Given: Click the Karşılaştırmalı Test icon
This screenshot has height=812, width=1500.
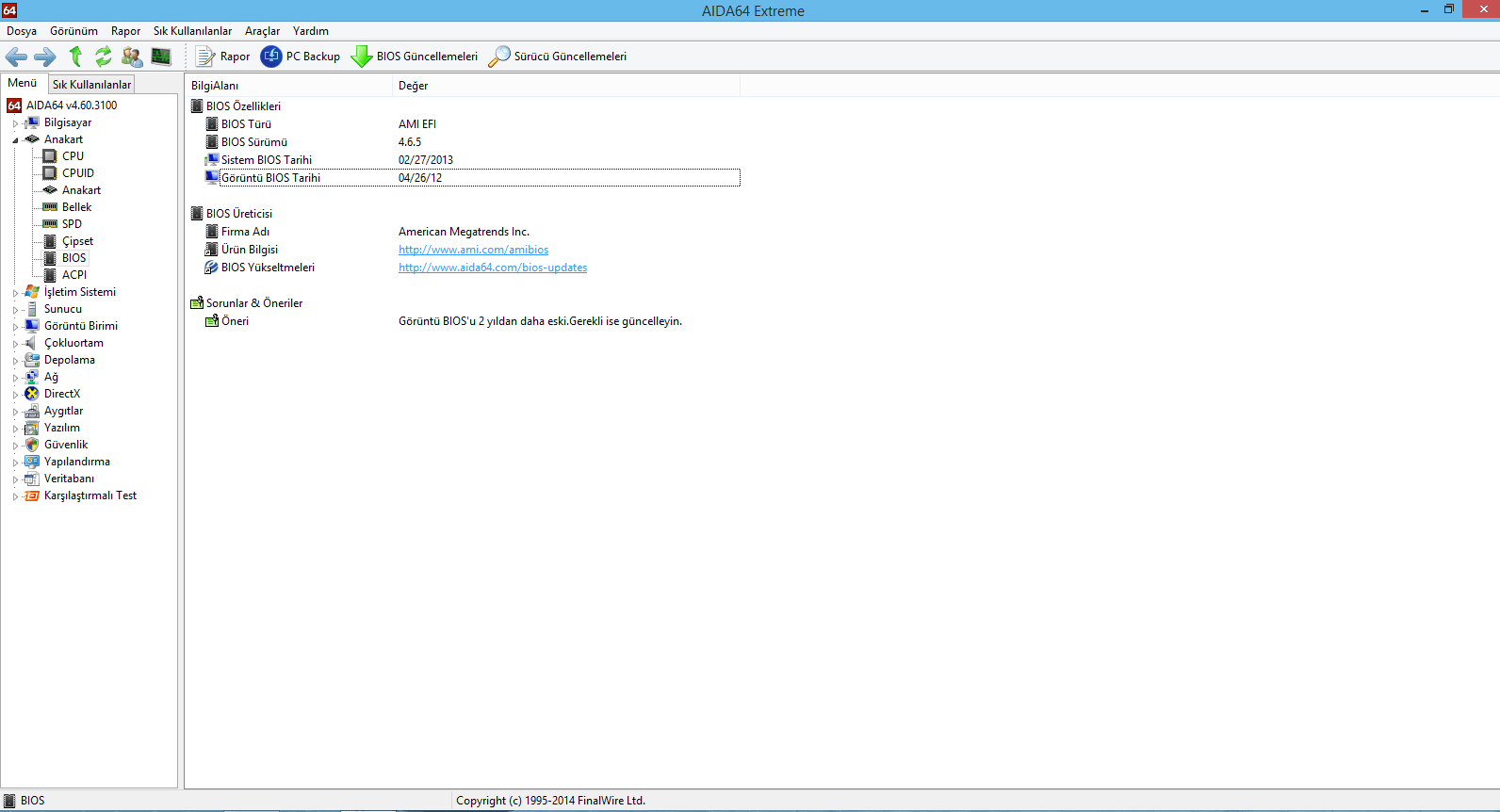Looking at the screenshot, I should [32, 495].
